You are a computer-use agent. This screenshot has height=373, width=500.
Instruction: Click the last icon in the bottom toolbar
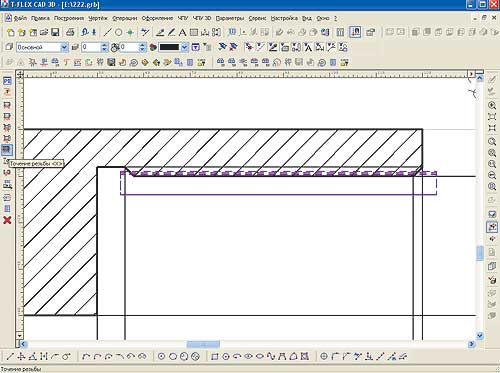coord(403,357)
